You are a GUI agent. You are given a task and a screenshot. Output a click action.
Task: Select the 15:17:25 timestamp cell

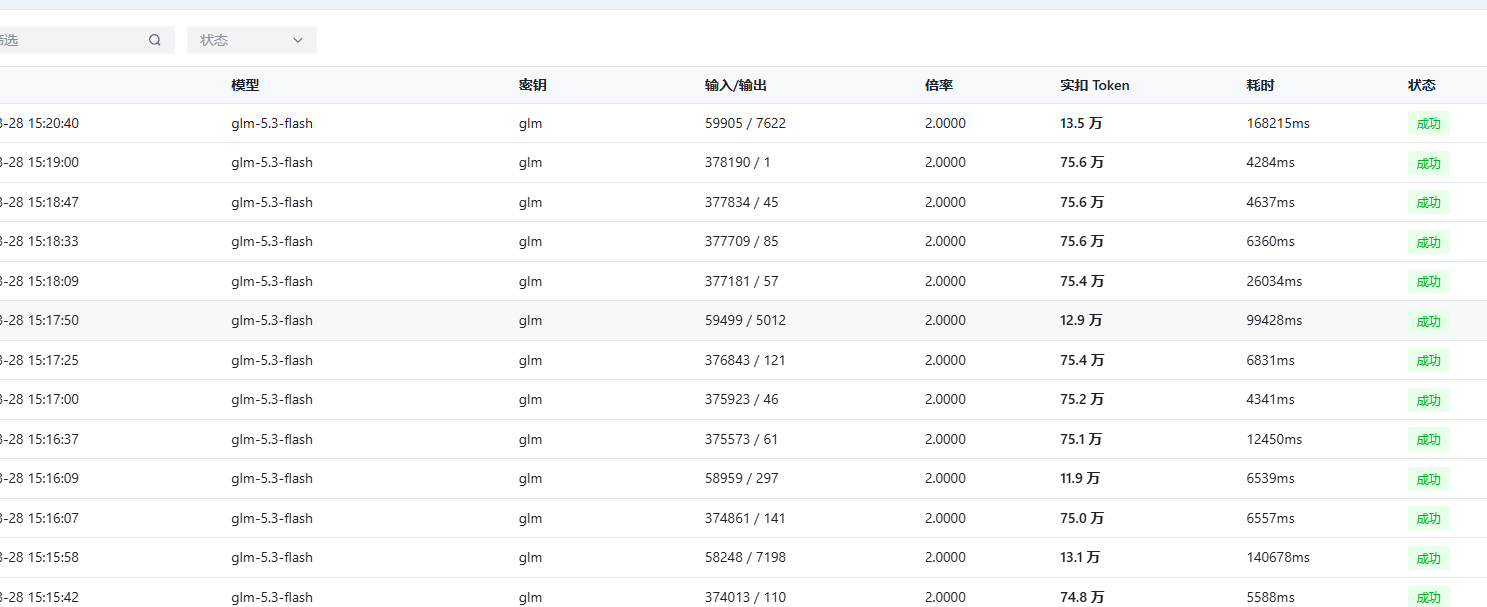point(39,360)
